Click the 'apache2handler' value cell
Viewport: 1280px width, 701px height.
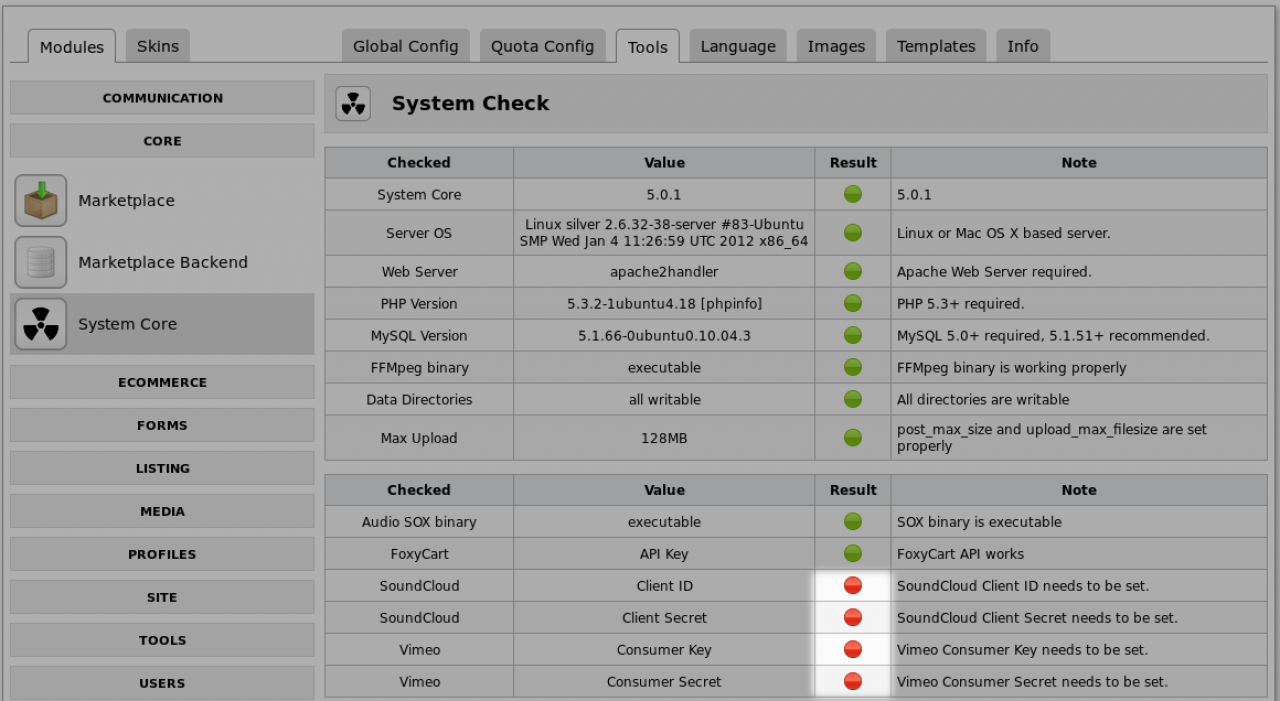click(664, 272)
